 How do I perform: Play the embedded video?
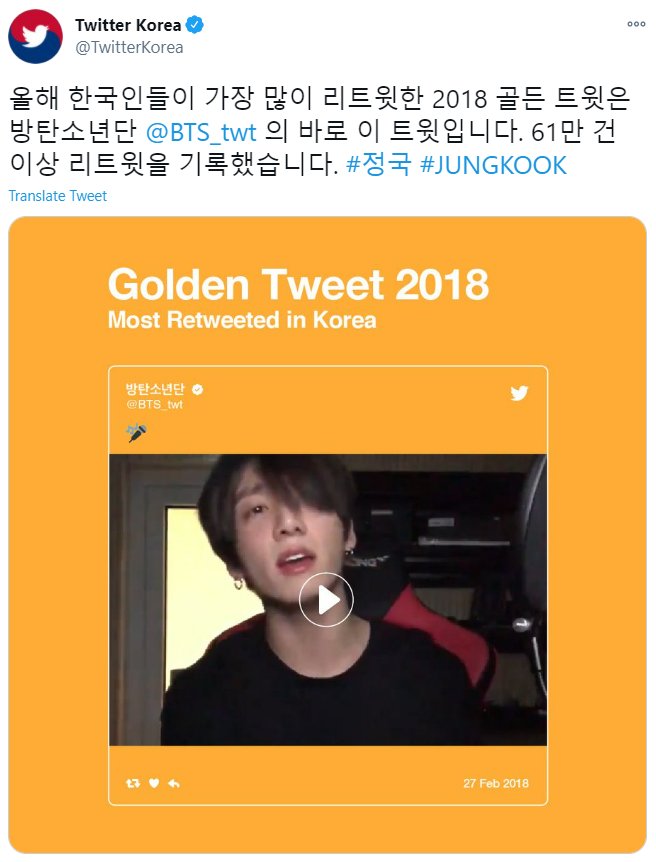[x=326, y=599]
